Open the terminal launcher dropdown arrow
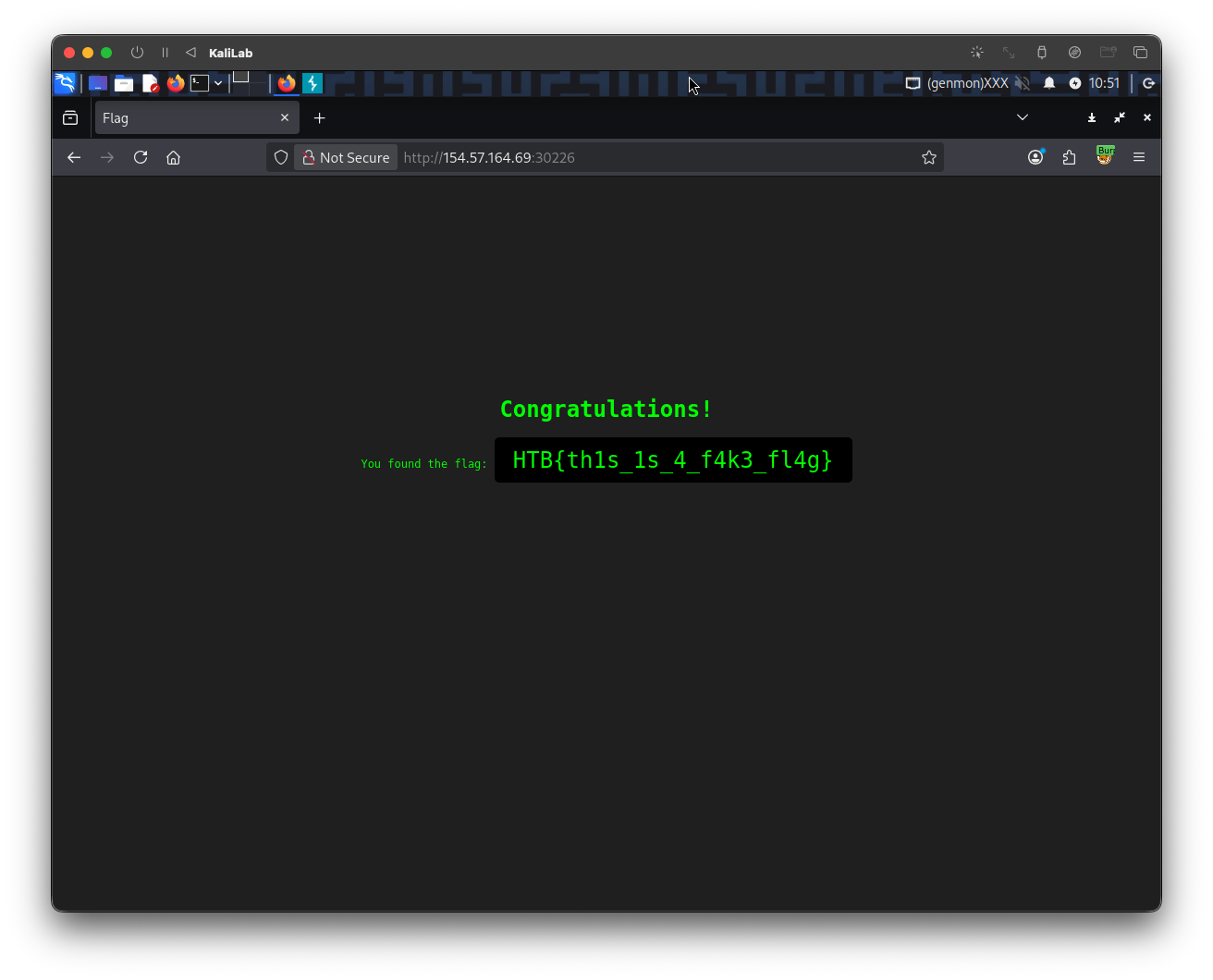 coord(218,83)
